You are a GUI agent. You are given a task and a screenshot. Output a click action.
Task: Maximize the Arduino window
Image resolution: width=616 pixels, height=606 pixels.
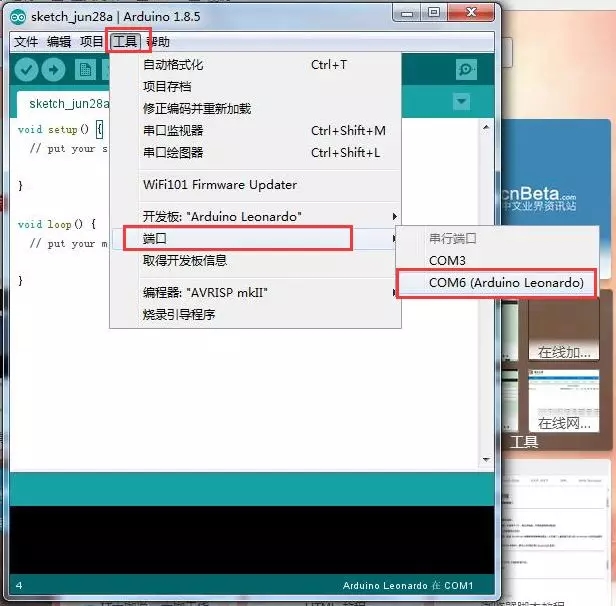434,13
